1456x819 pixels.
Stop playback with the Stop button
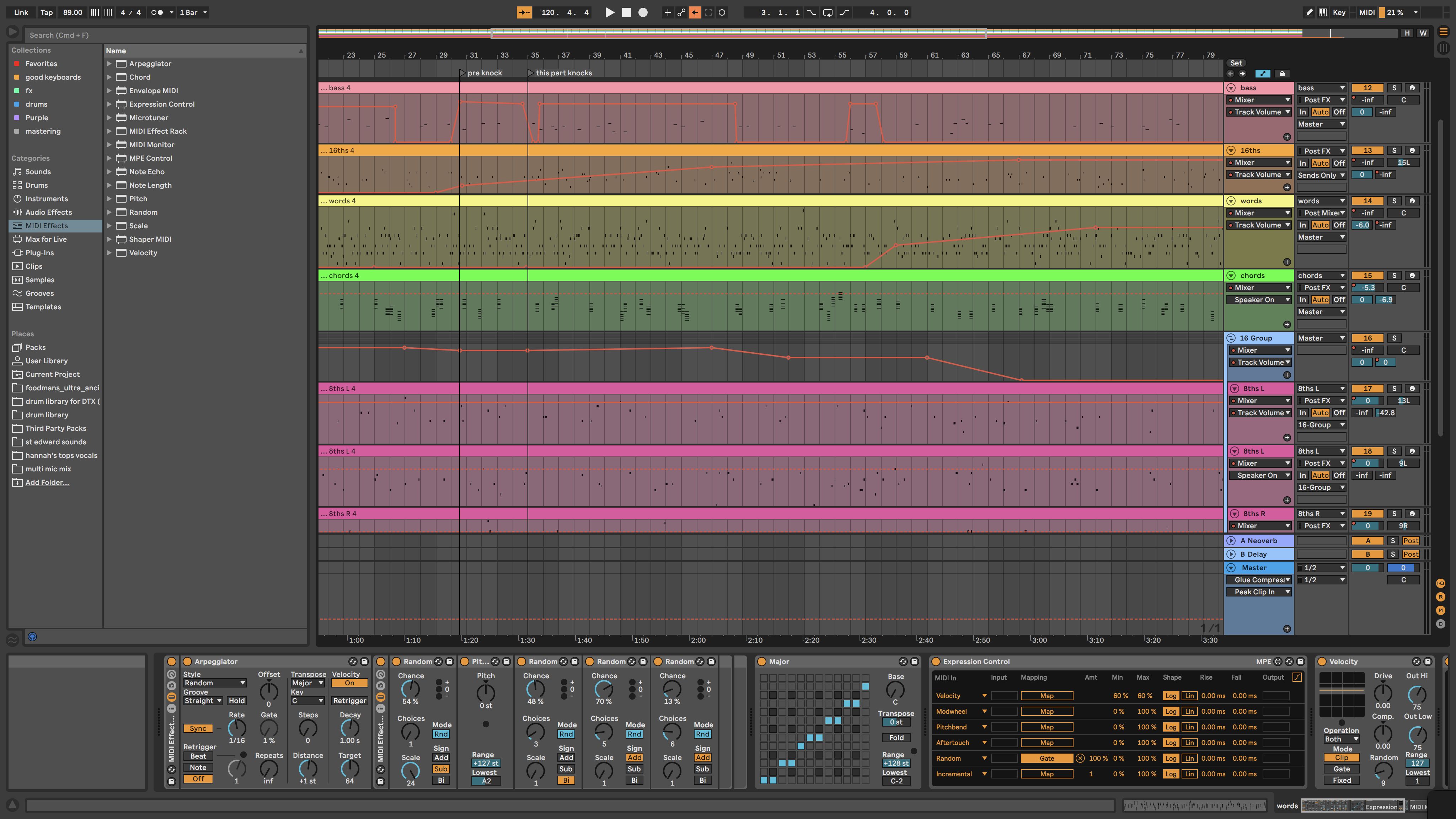(626, 12)
